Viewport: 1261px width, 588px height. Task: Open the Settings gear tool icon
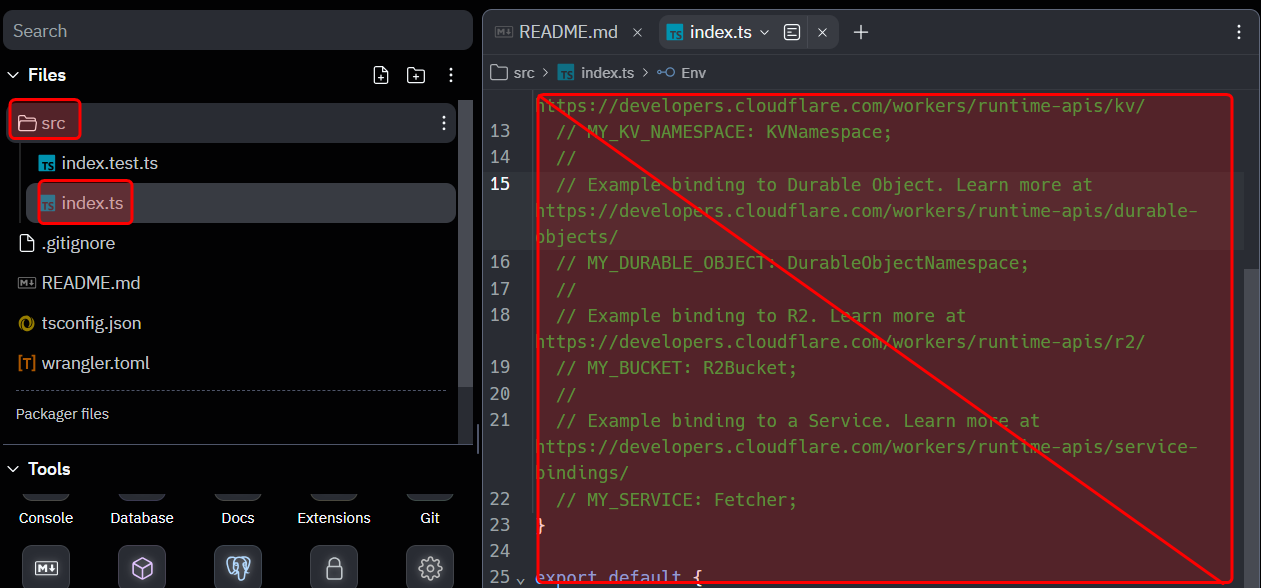[430, 567]
